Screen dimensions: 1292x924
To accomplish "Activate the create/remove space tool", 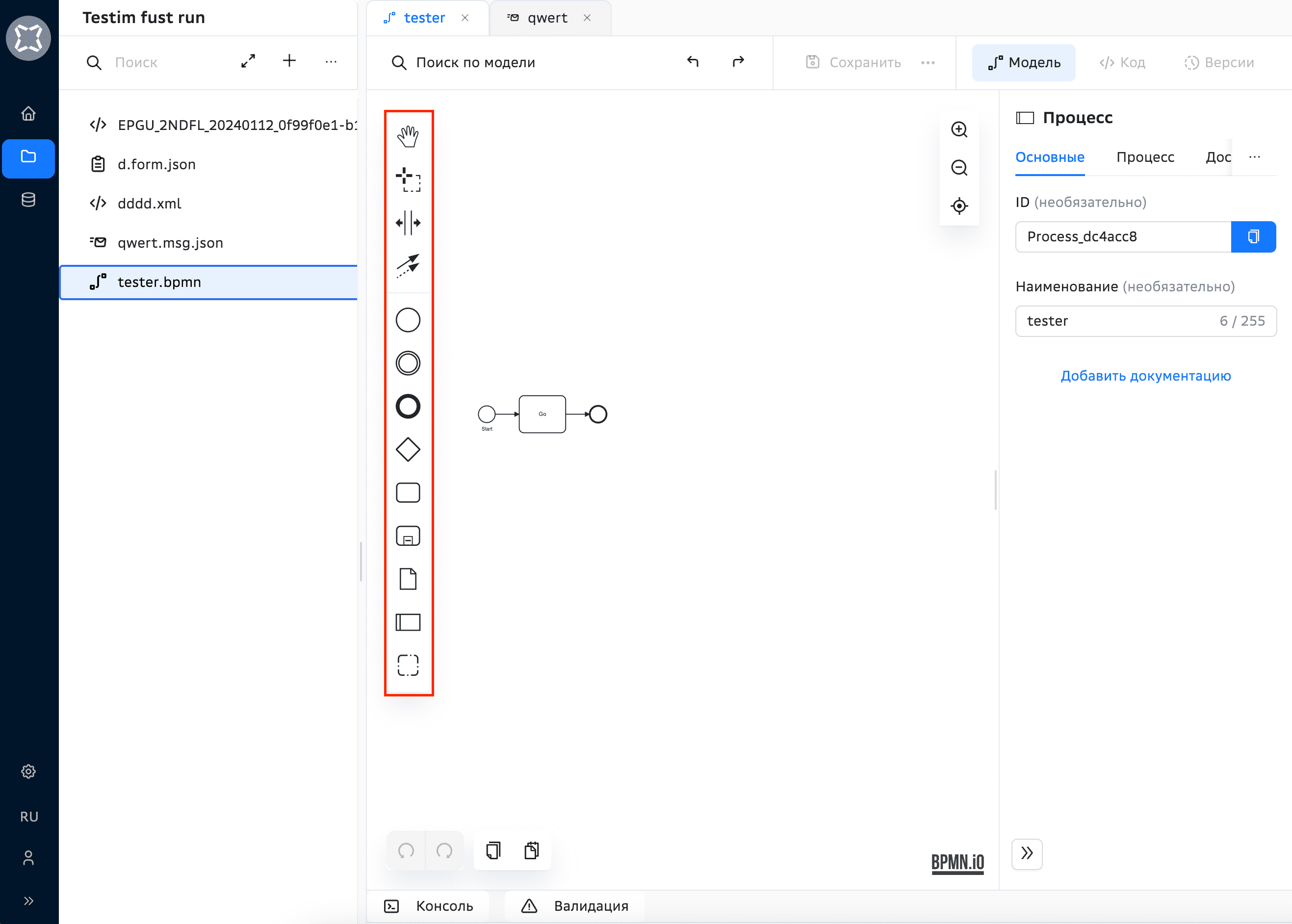I will 407,223.
